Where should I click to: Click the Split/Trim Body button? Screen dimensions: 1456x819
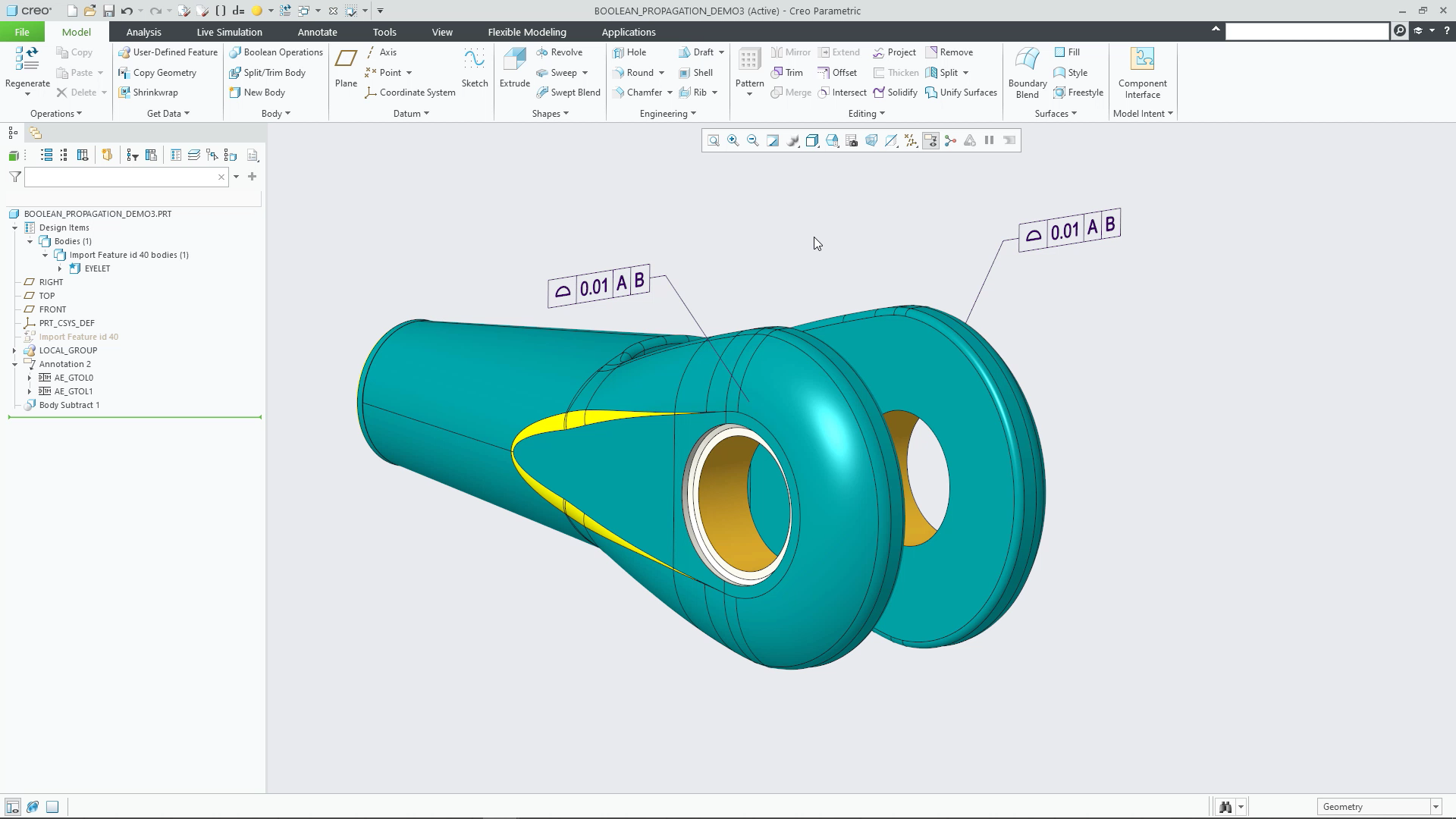(x=268, y=73)
